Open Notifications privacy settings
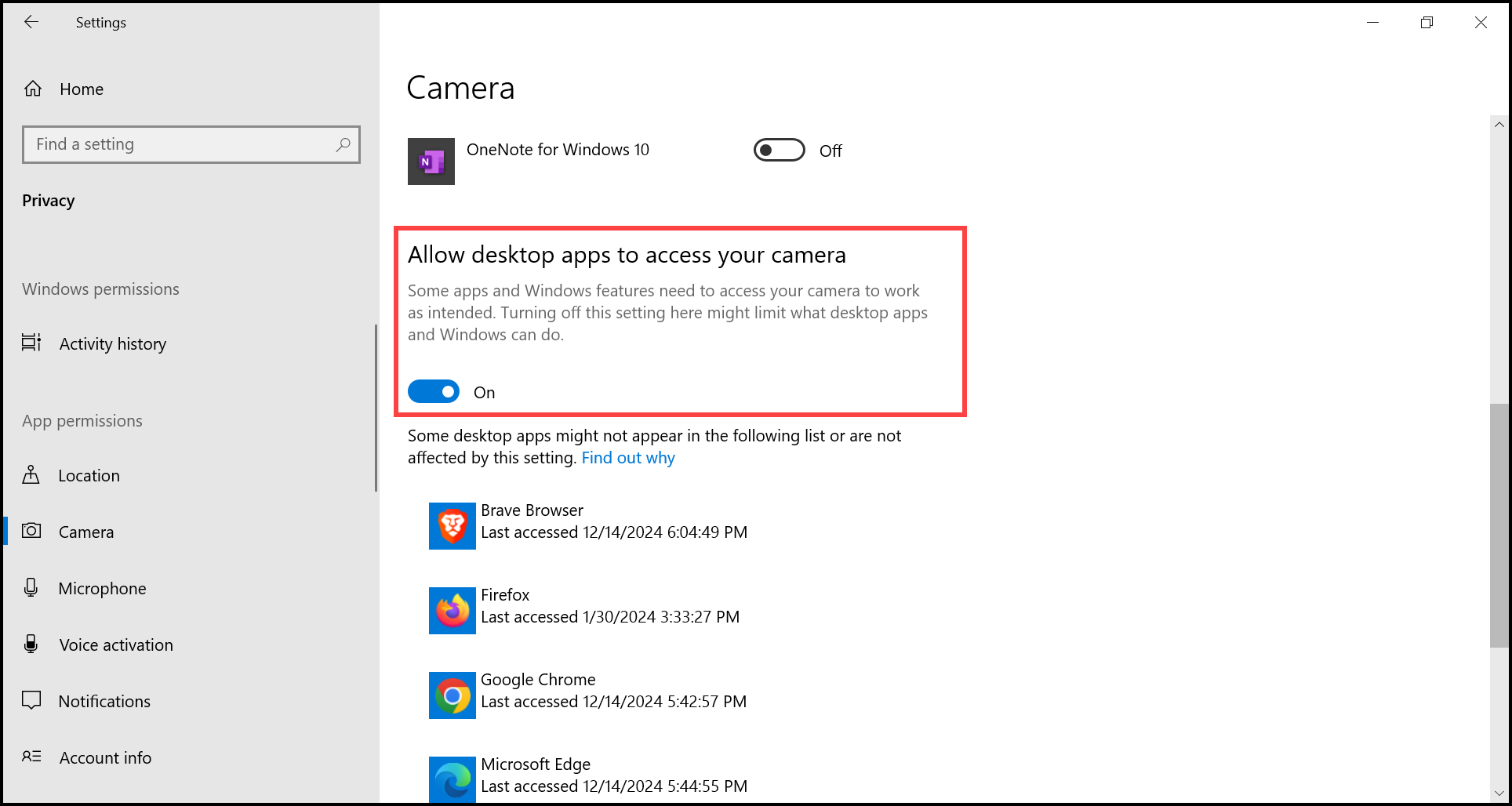 pyautogui.click(x=104, y=701)
